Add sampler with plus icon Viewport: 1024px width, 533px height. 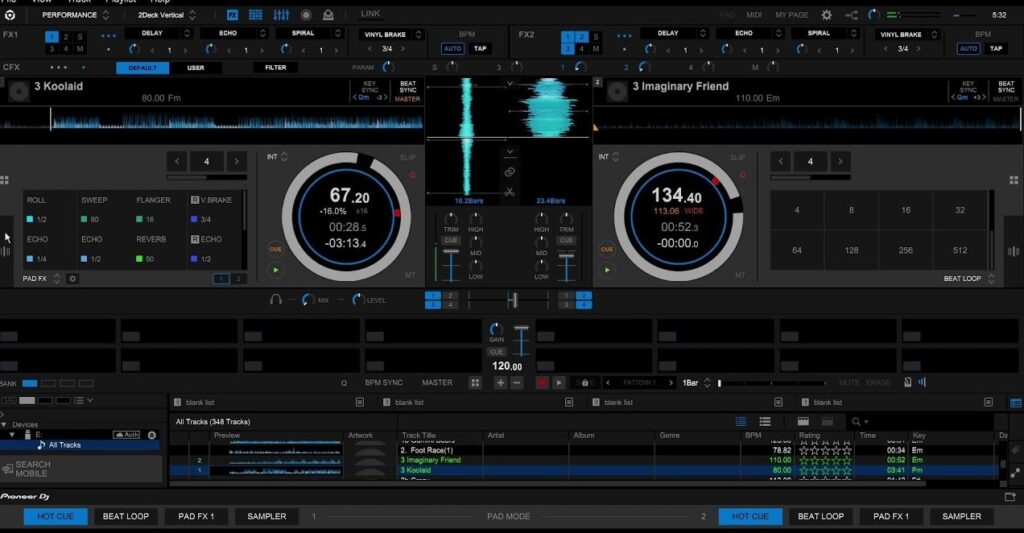point(500,383)
